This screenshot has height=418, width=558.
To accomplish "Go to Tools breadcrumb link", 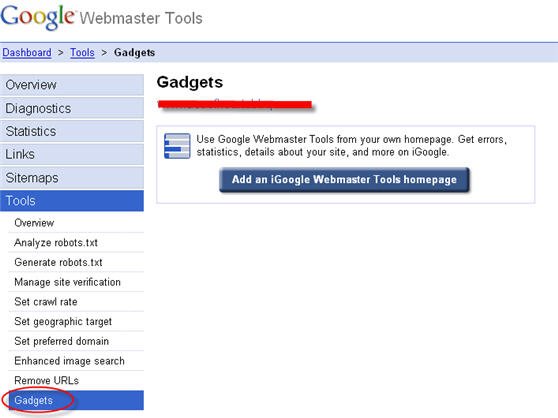I will coord(82,53).
